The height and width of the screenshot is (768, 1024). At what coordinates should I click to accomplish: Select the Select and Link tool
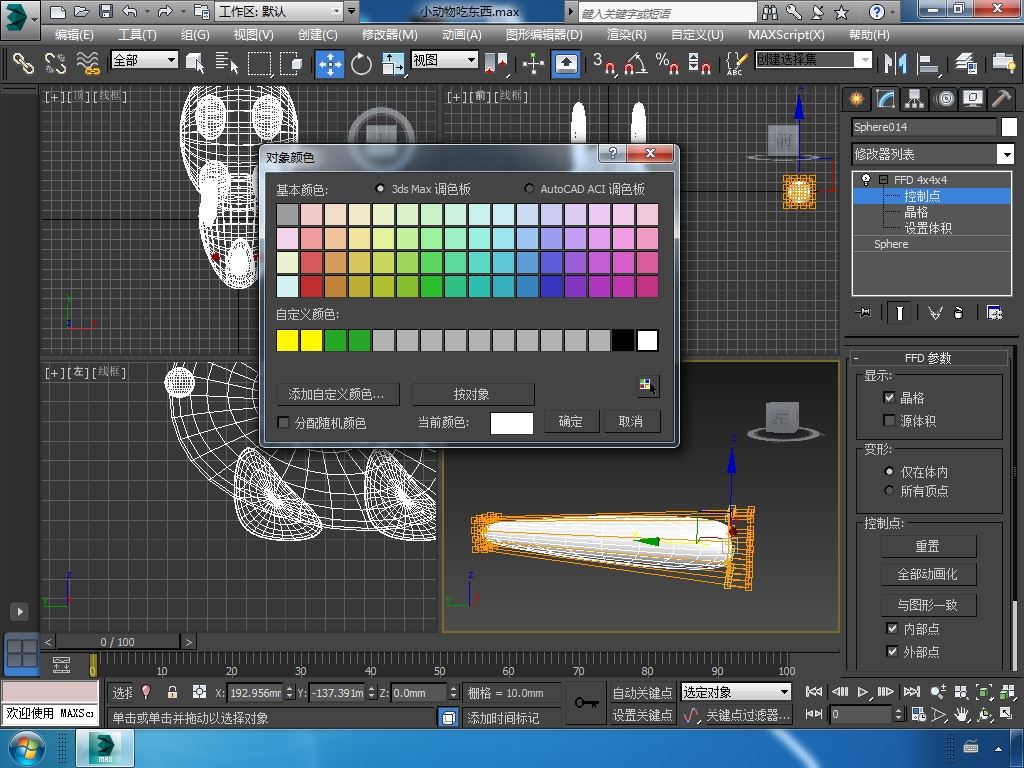pos(23,63)
